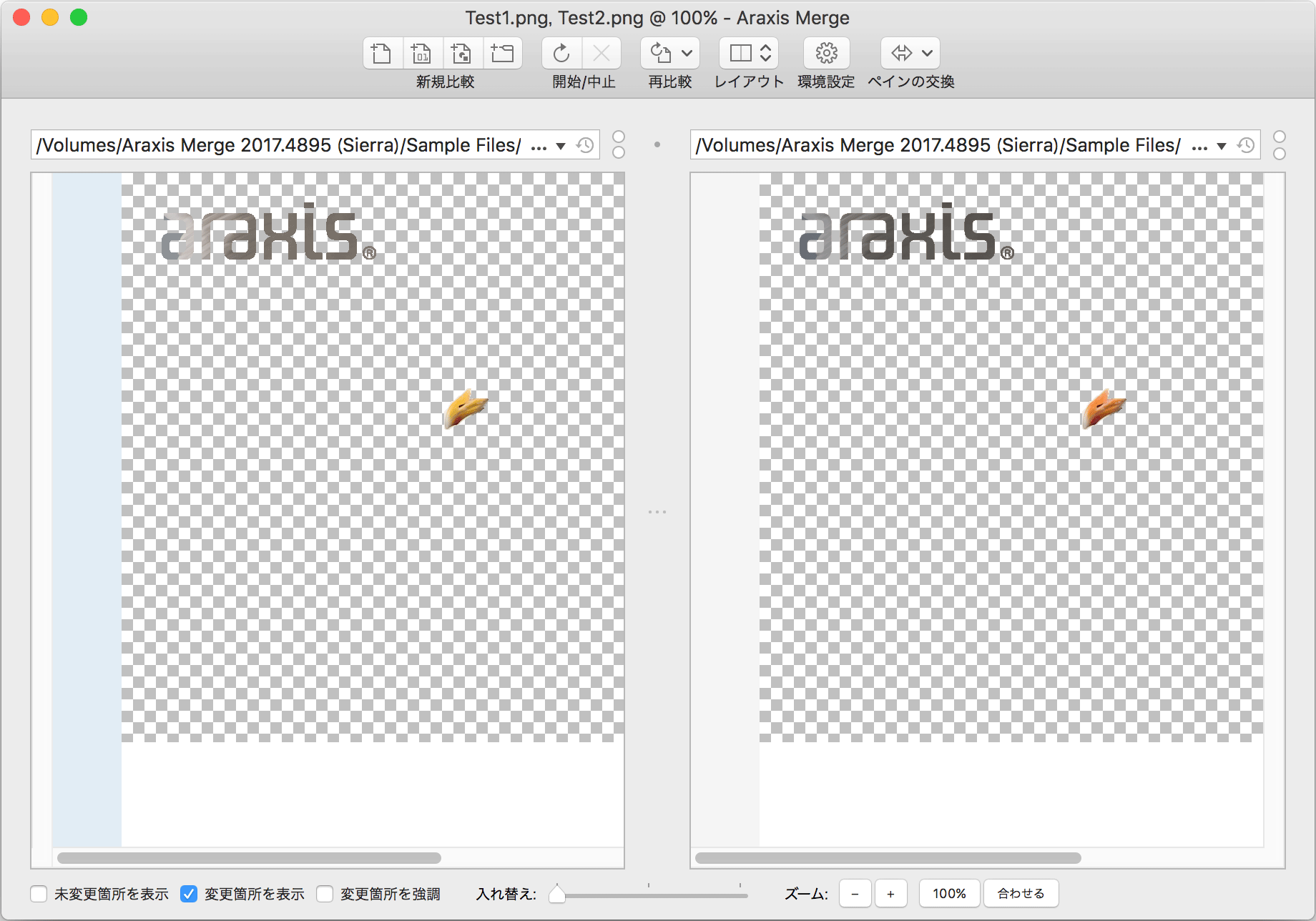
Task: Click the start comparison refresh icon
Action: pyautogui.click(x=561, y=54)
